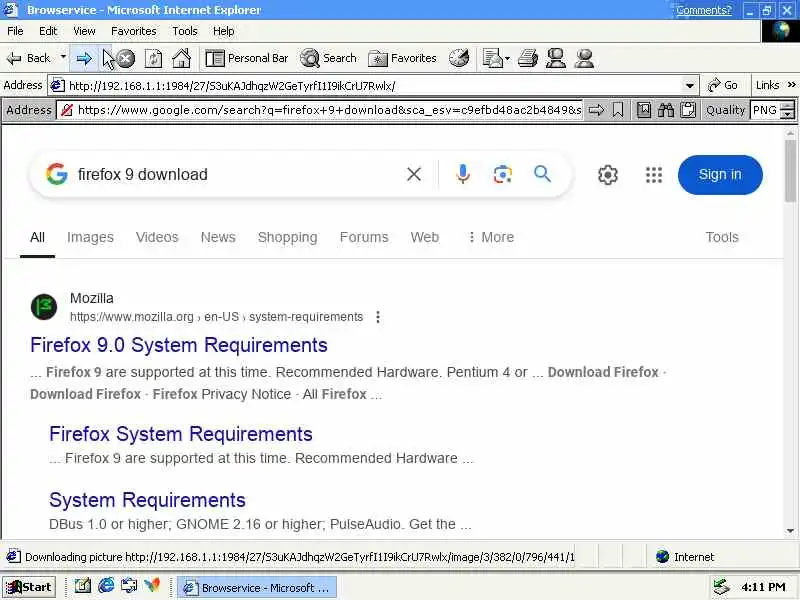The width and height of the screenshot is (800, 600).
Task: Start voice search with microphone icon
Action: click(463, 174)
